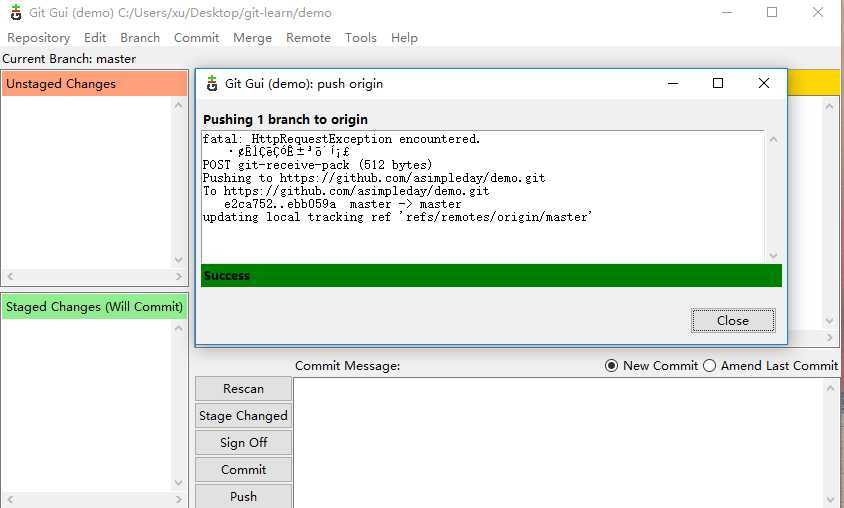This screenshot has height=508, width=844.
Task: Click scroll down arrow in Staged Changes list
Action: 179,483
